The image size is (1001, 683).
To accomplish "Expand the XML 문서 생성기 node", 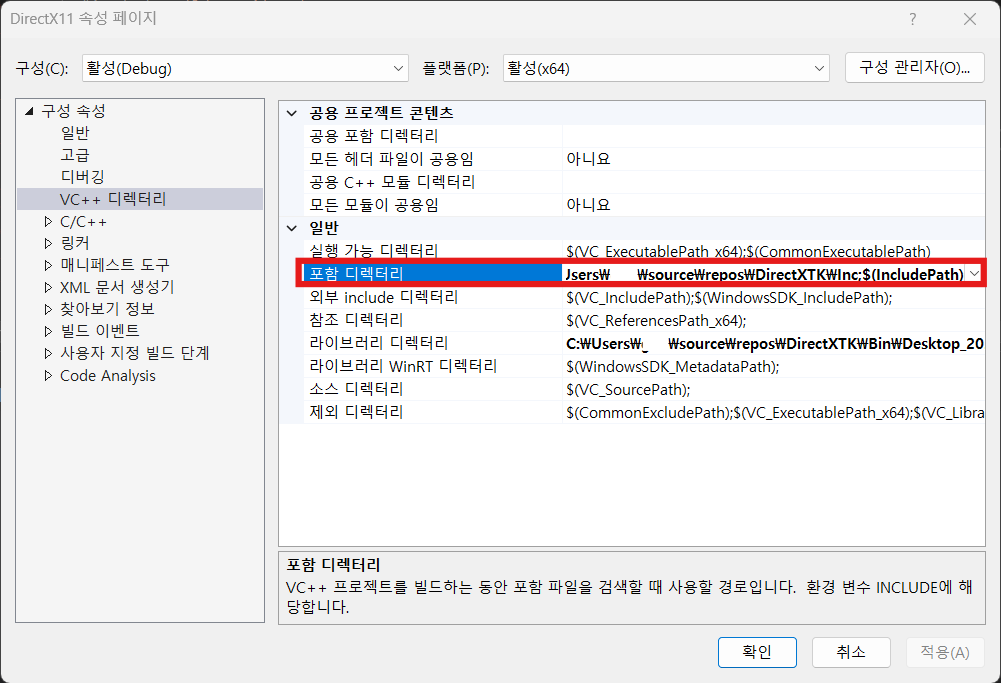I will [48, 287].
